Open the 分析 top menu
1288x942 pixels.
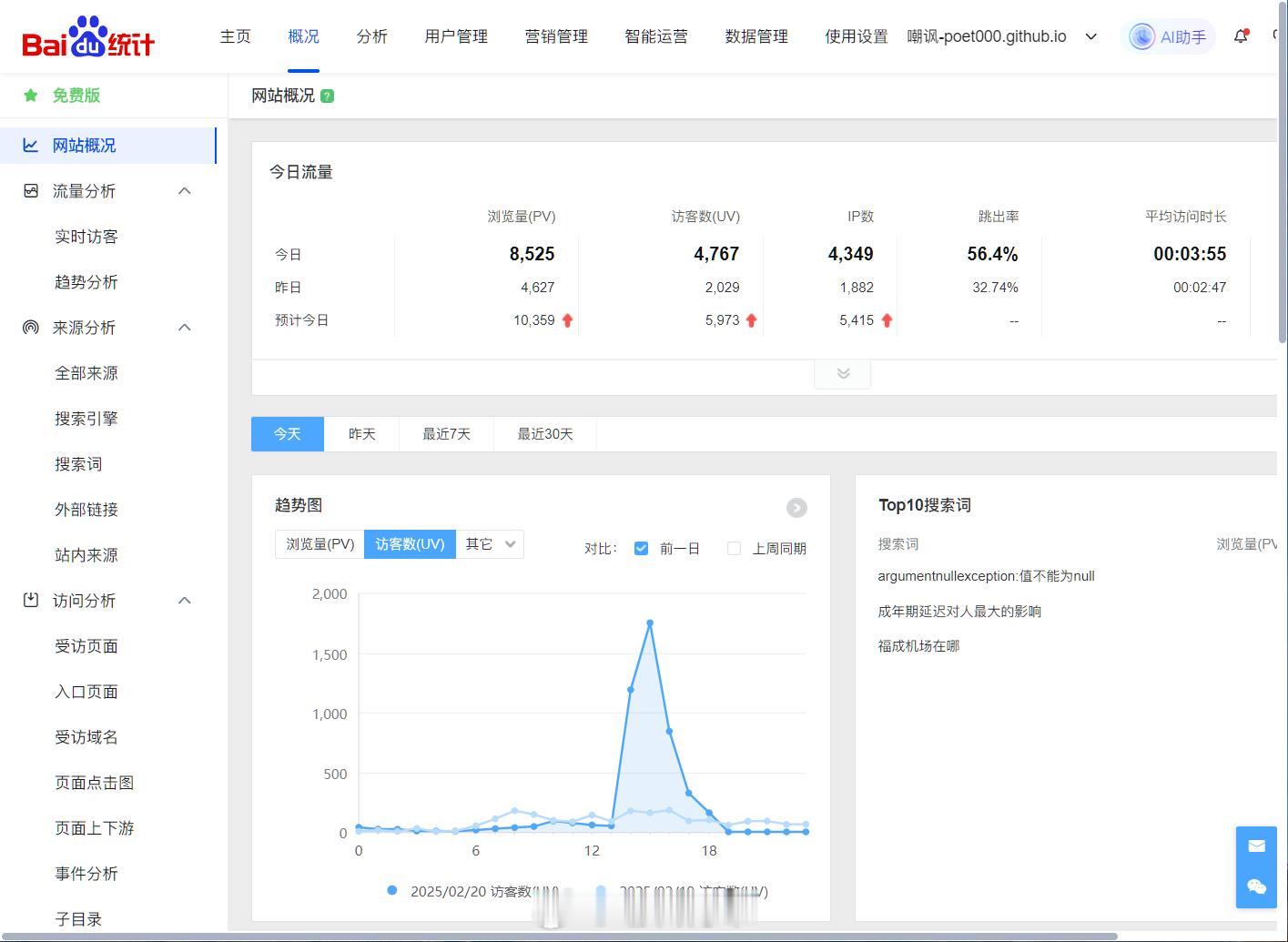click(x=372, y=36)
